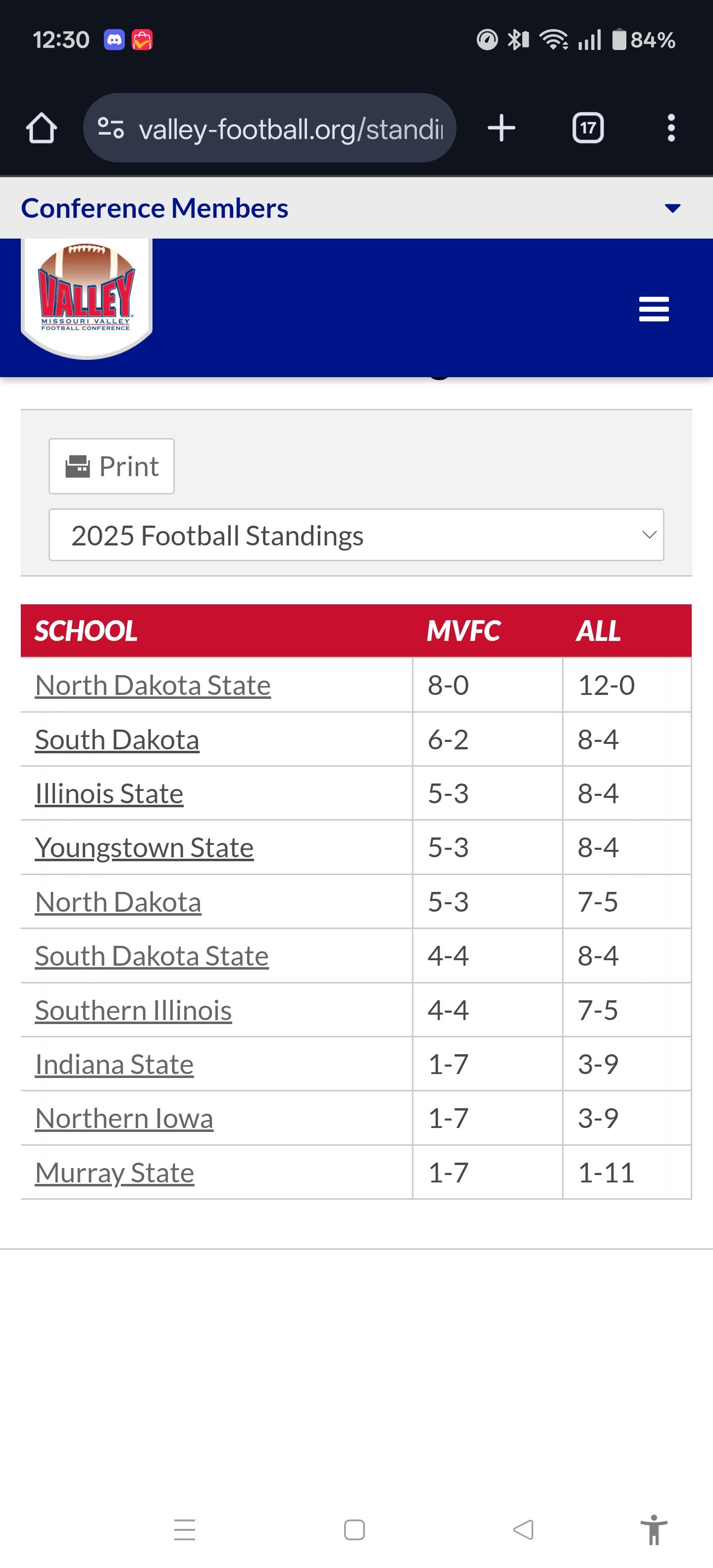Tap the URL address bar field
713x1568 pixels.
click(291, 128)
